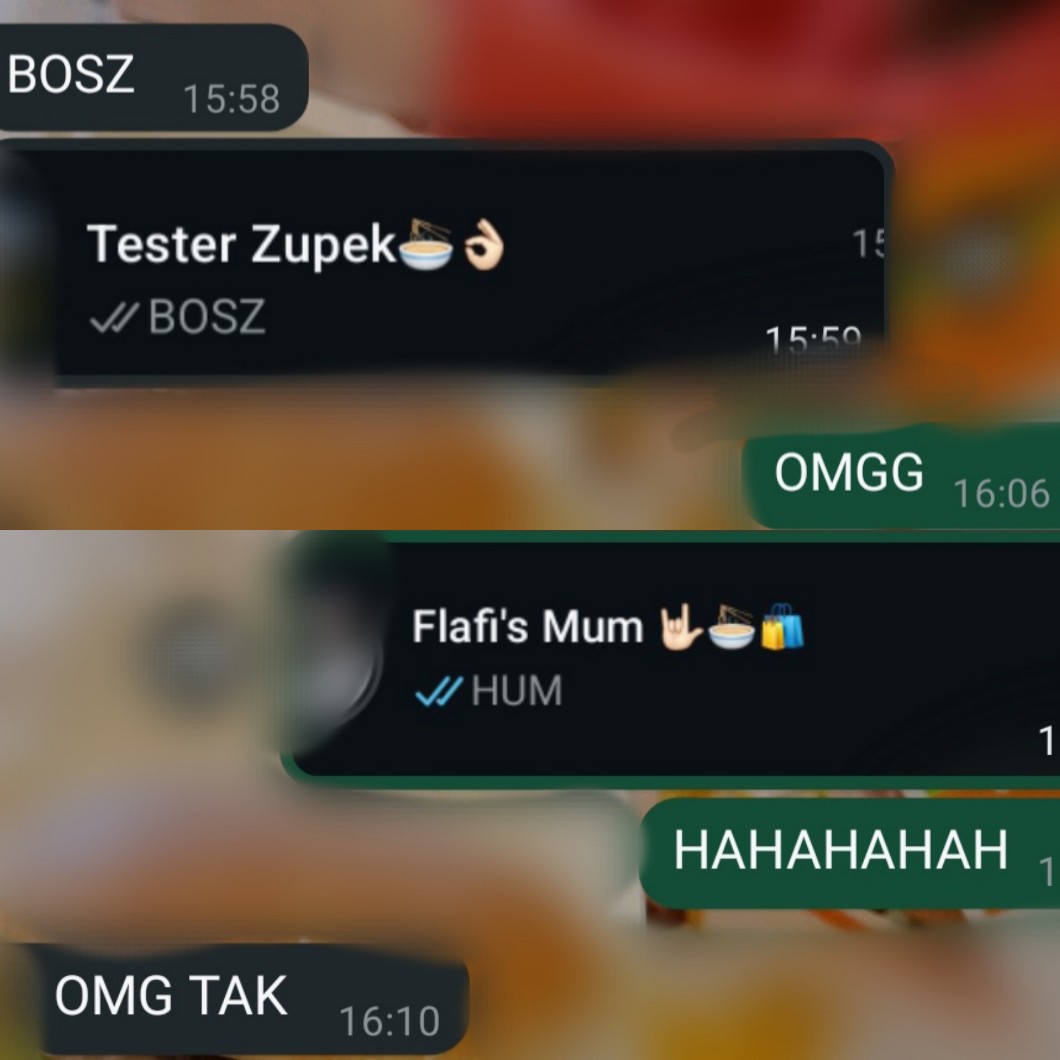This screenshot has height=1060, width=1060.
Task: Click the noodle bowl emoji beside Tester Zupek
Action: [x=425, y=245]
